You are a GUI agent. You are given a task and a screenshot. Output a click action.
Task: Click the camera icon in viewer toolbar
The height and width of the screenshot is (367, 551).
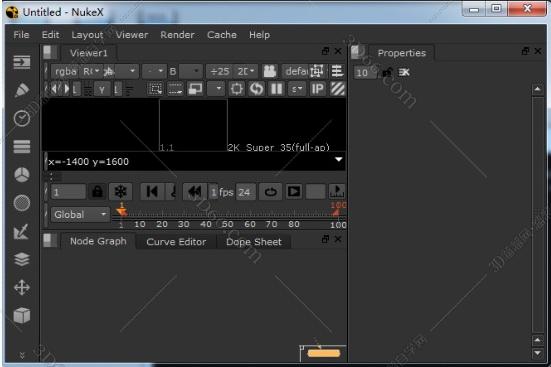point(270,71)
